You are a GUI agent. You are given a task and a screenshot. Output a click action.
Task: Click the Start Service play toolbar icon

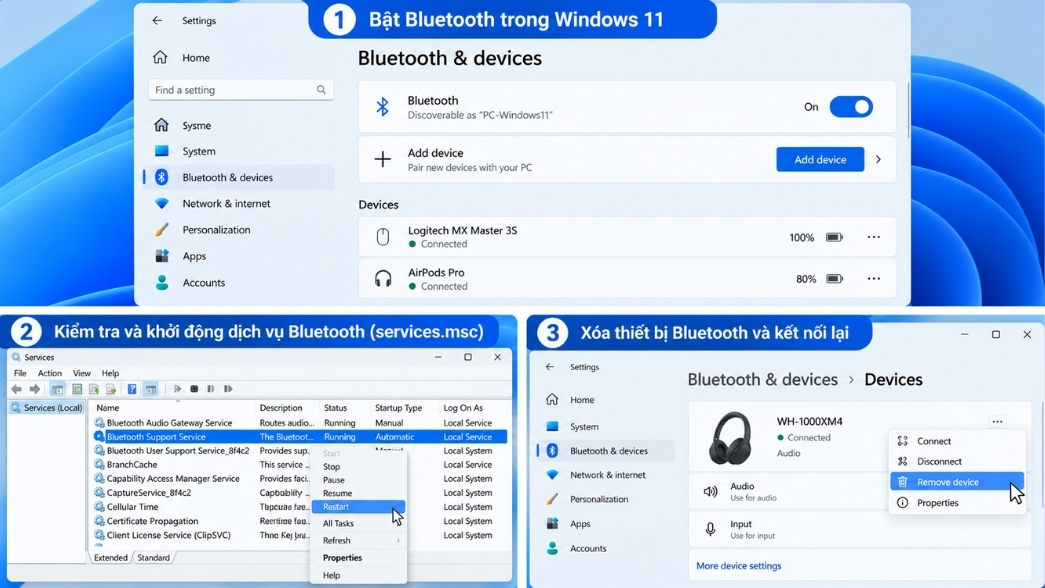point(177,389)
